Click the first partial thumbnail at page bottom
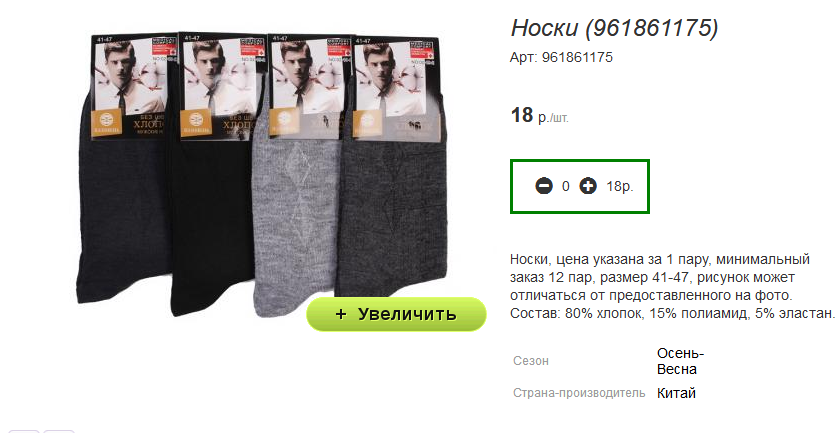This screenshot has height=433, width=837. click(24, 430)
